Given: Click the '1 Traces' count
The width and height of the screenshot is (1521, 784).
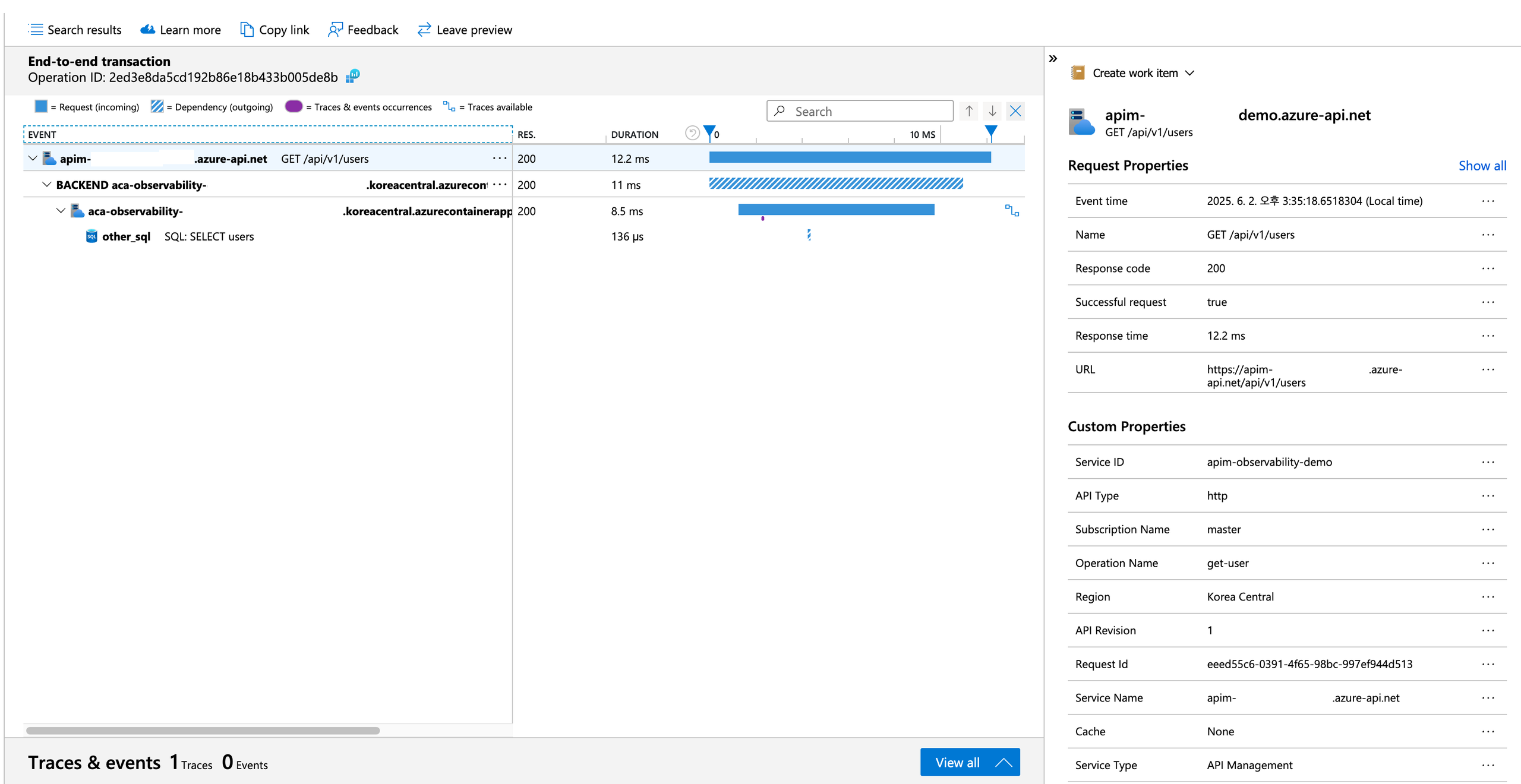Looking at the screenshot, I should pyautogui.click(x=191, y=763).
